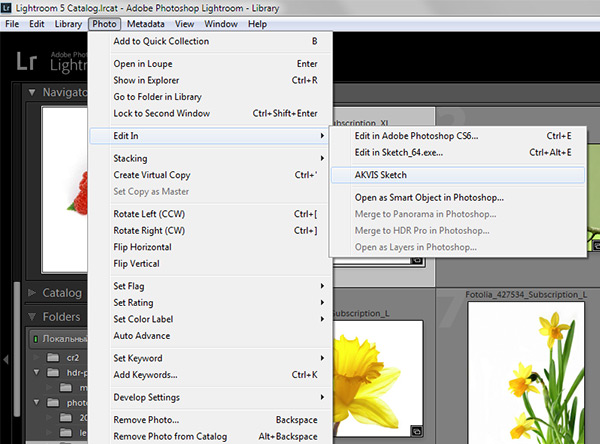600x444 pixels.
Task: Choose Flip Horizontal
Action: click(x=210, y=247)
